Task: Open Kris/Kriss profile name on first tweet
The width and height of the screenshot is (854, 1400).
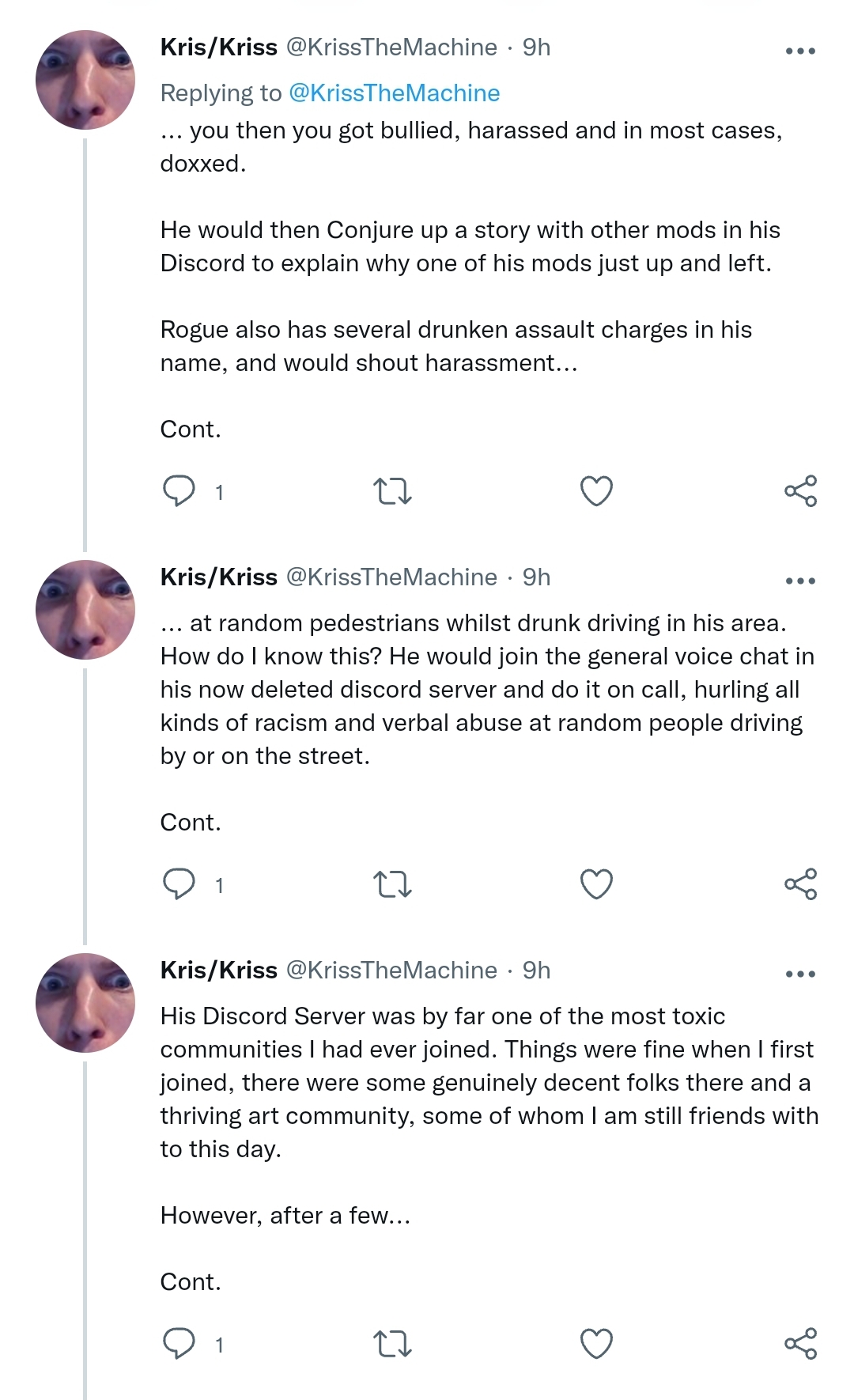Action: 219,47
